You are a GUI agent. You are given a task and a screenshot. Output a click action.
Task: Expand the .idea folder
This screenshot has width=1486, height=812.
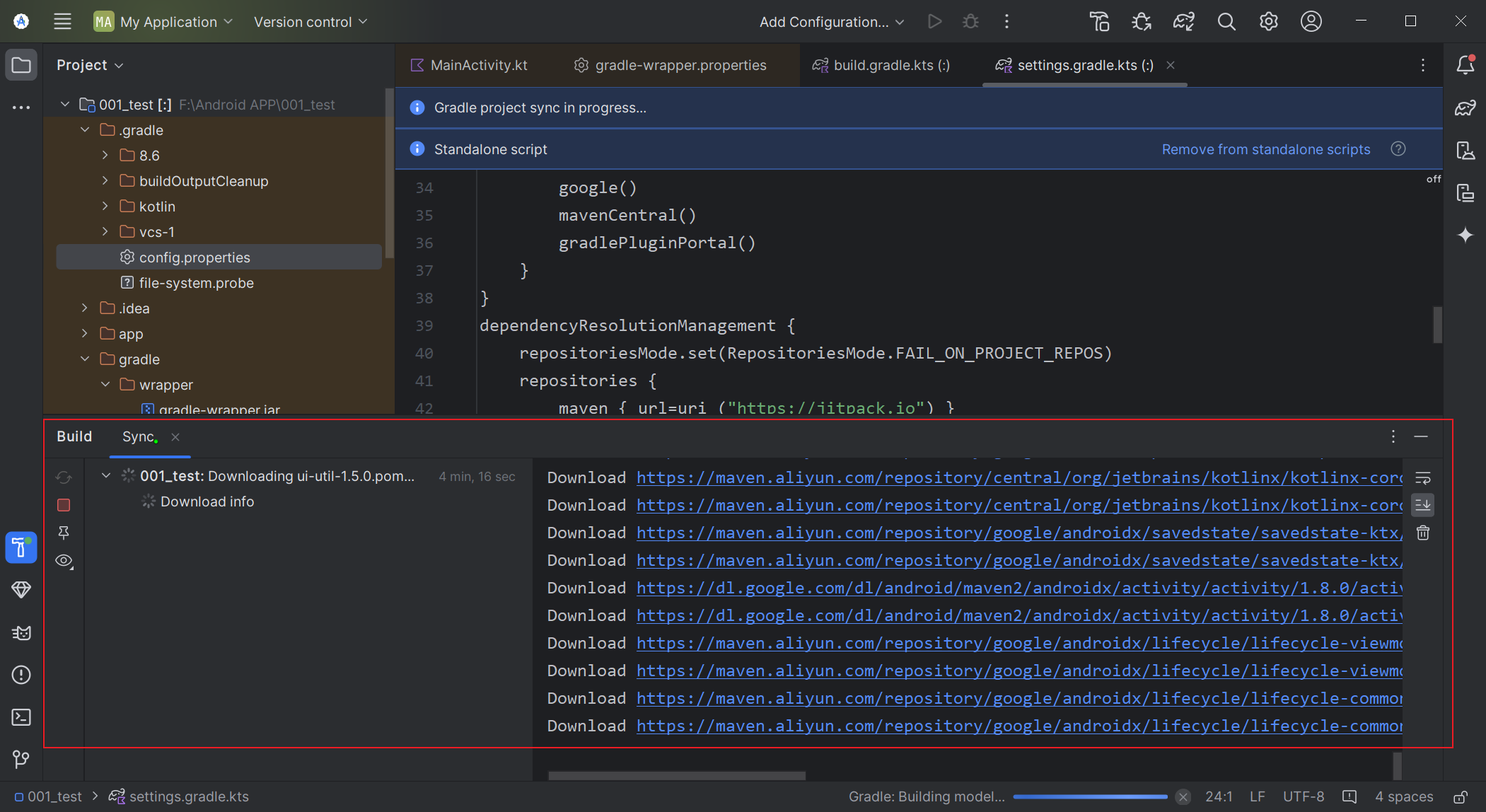click(85, 308)
